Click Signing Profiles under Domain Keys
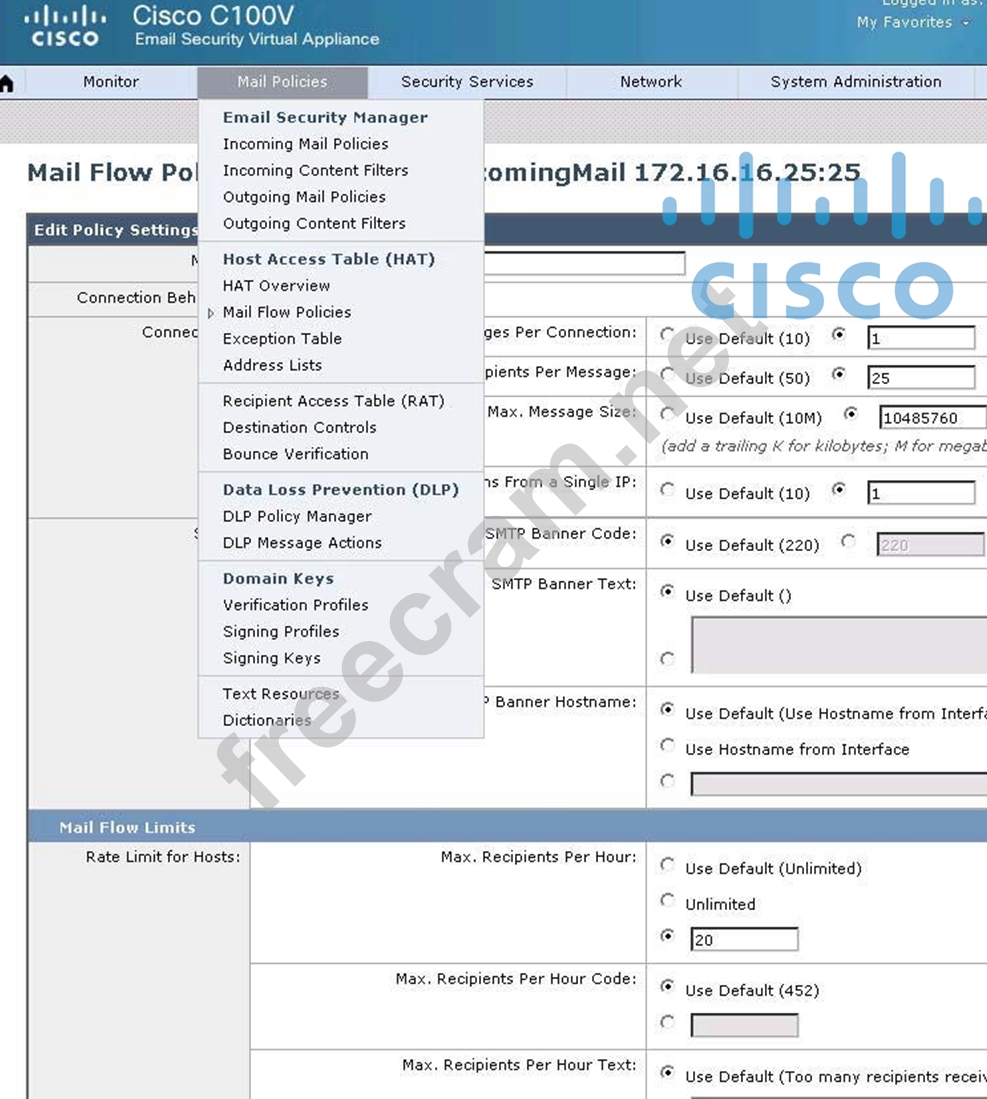This screenshot has height=1099, width=987. coord(281,631)
